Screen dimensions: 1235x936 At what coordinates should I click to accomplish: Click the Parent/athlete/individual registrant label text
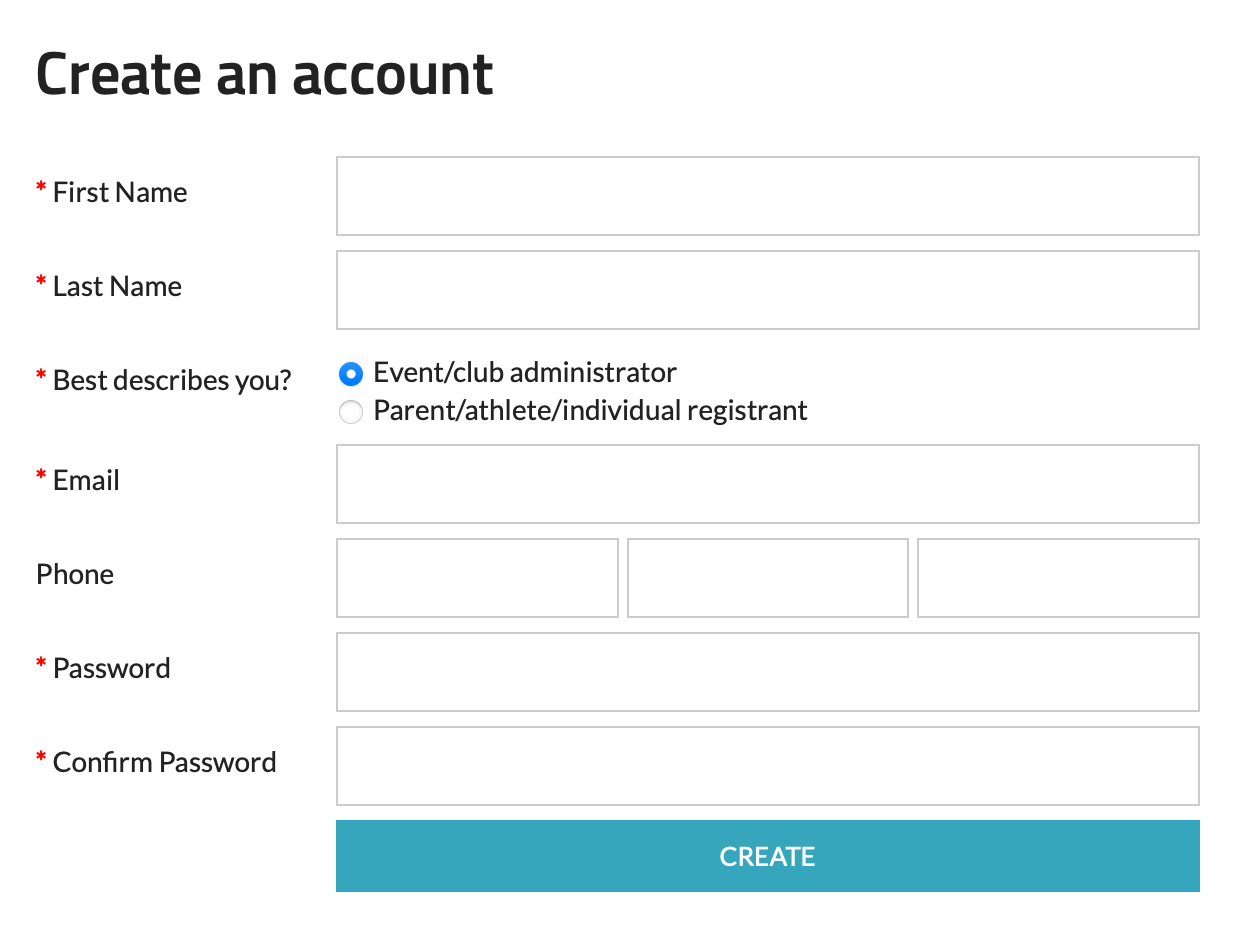pos(590,411)
